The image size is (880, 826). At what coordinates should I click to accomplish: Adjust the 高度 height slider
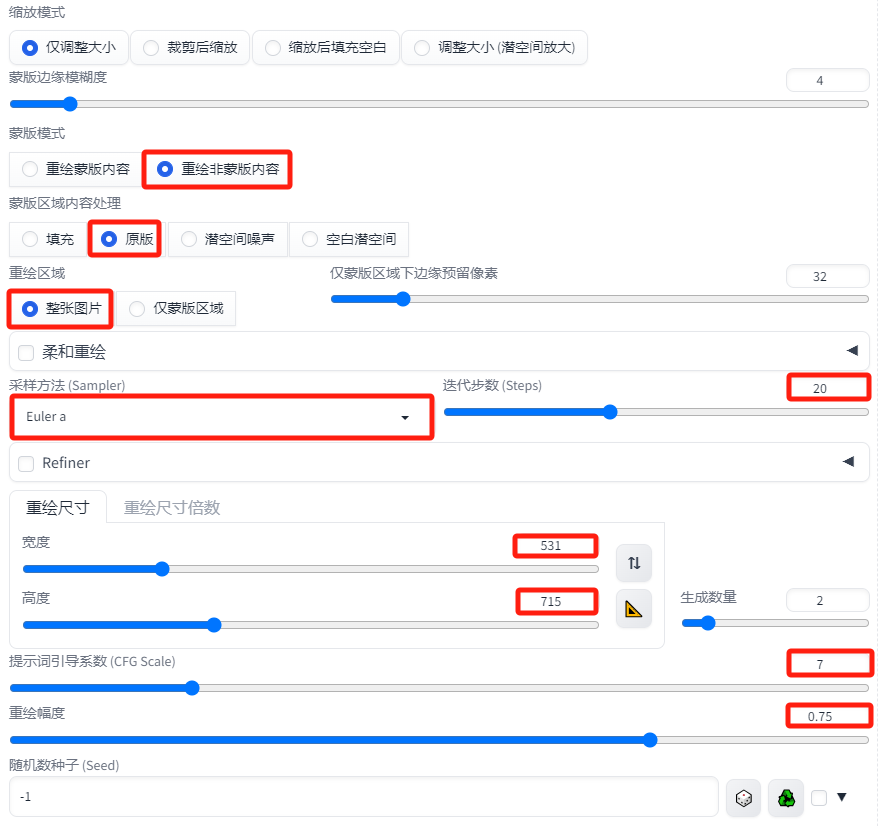click(310, 625)
